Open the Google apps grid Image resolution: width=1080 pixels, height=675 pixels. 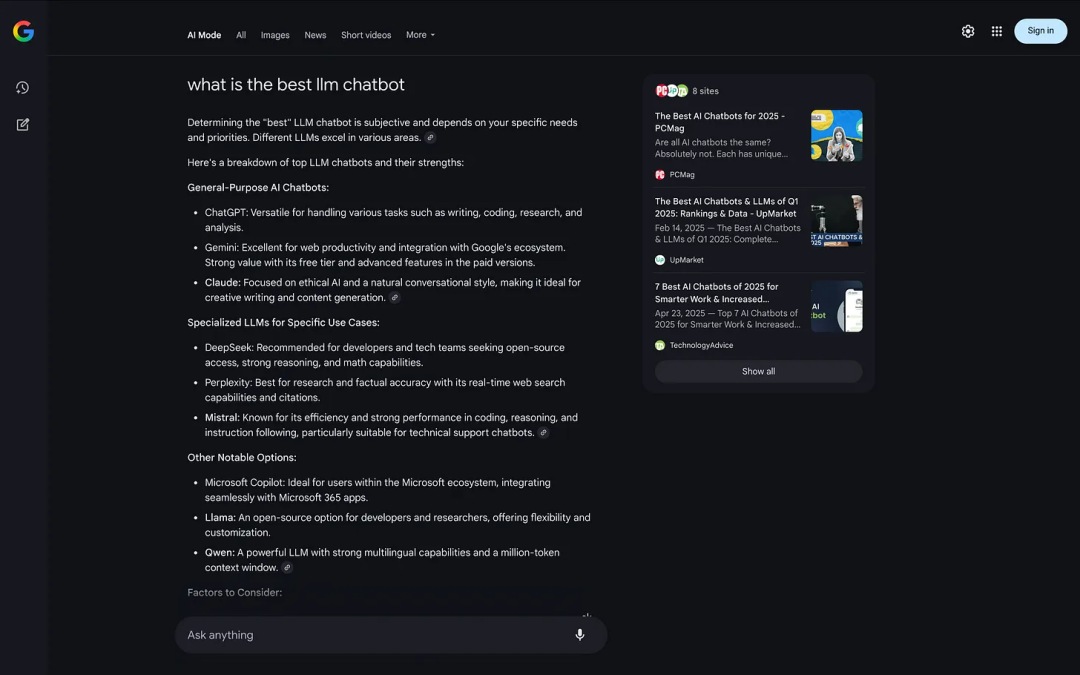(x=997, y=31)
